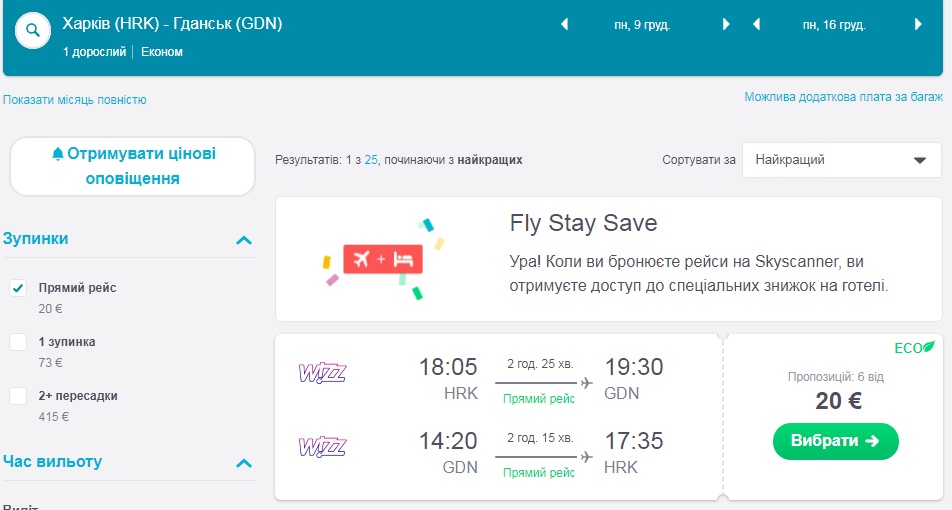The image size is (952, 510).
Task: Click the ECO leaf badge
Action: click(914, 348)
